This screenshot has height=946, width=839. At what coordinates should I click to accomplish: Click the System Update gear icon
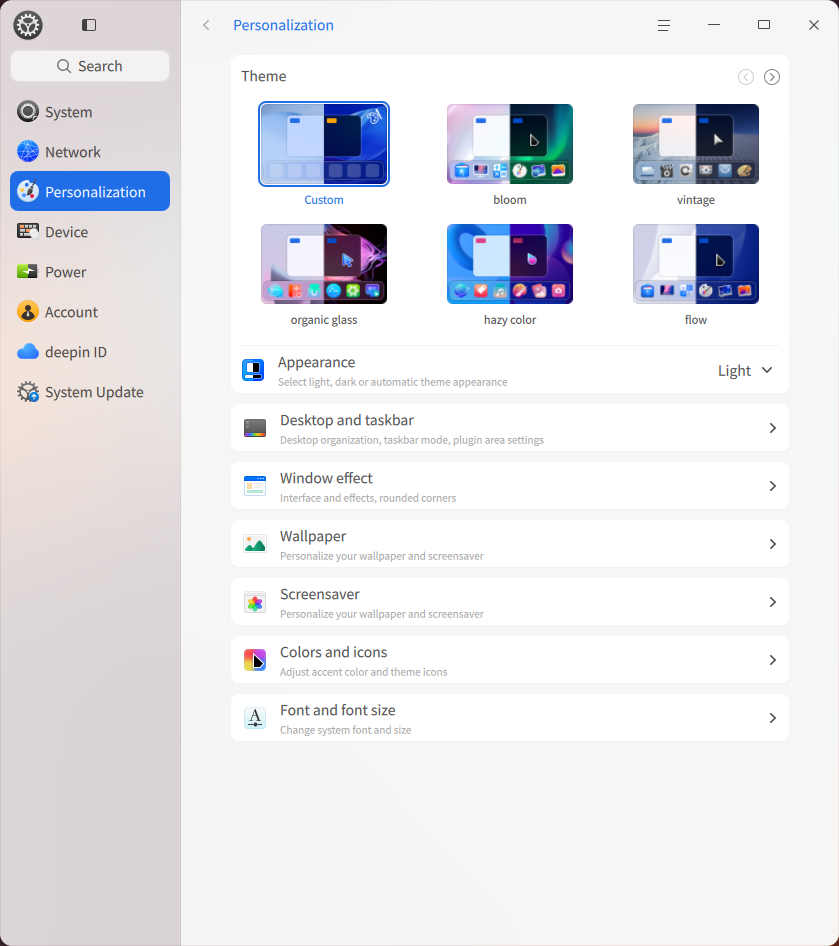click(28, 392)
